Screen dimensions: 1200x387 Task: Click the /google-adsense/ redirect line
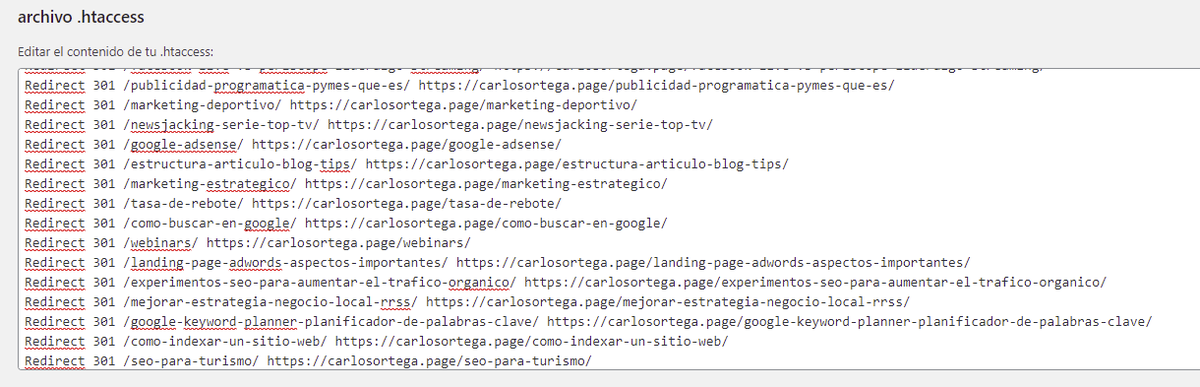pos(293,144)
